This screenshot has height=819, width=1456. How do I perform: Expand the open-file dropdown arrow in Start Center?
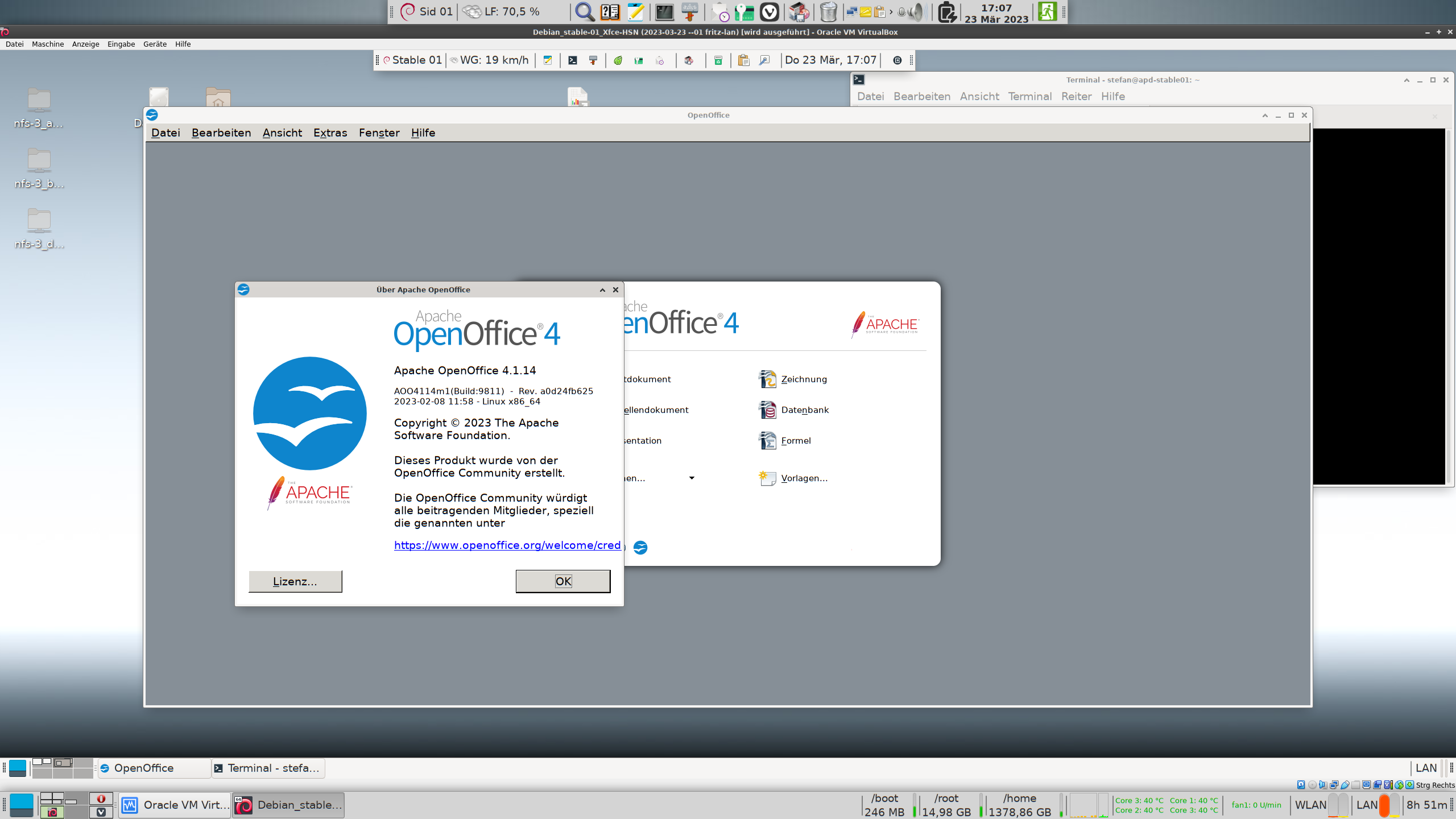[692, 478]
